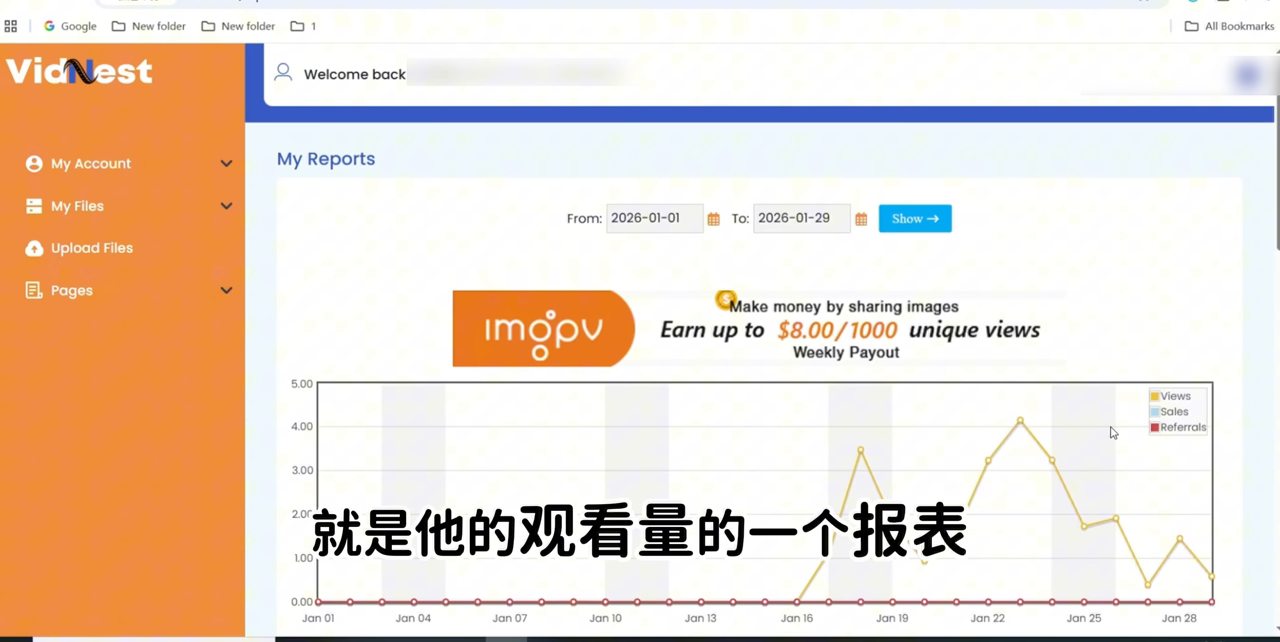This screenshot has width=1280, height=642.
Task: Open the From date calendar picker
Action: coord(713,219)
